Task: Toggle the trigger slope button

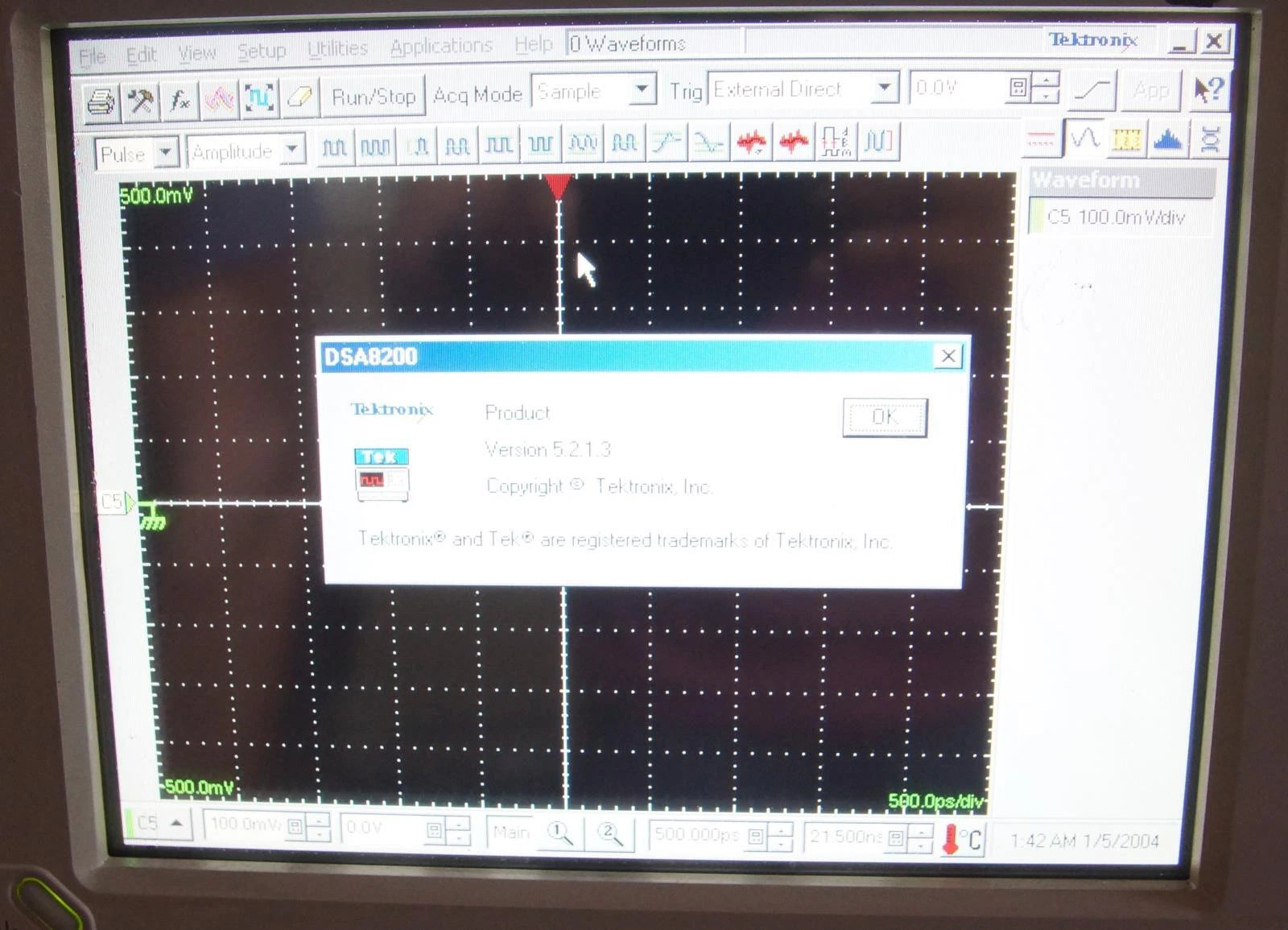Action: click(1092, 89)
